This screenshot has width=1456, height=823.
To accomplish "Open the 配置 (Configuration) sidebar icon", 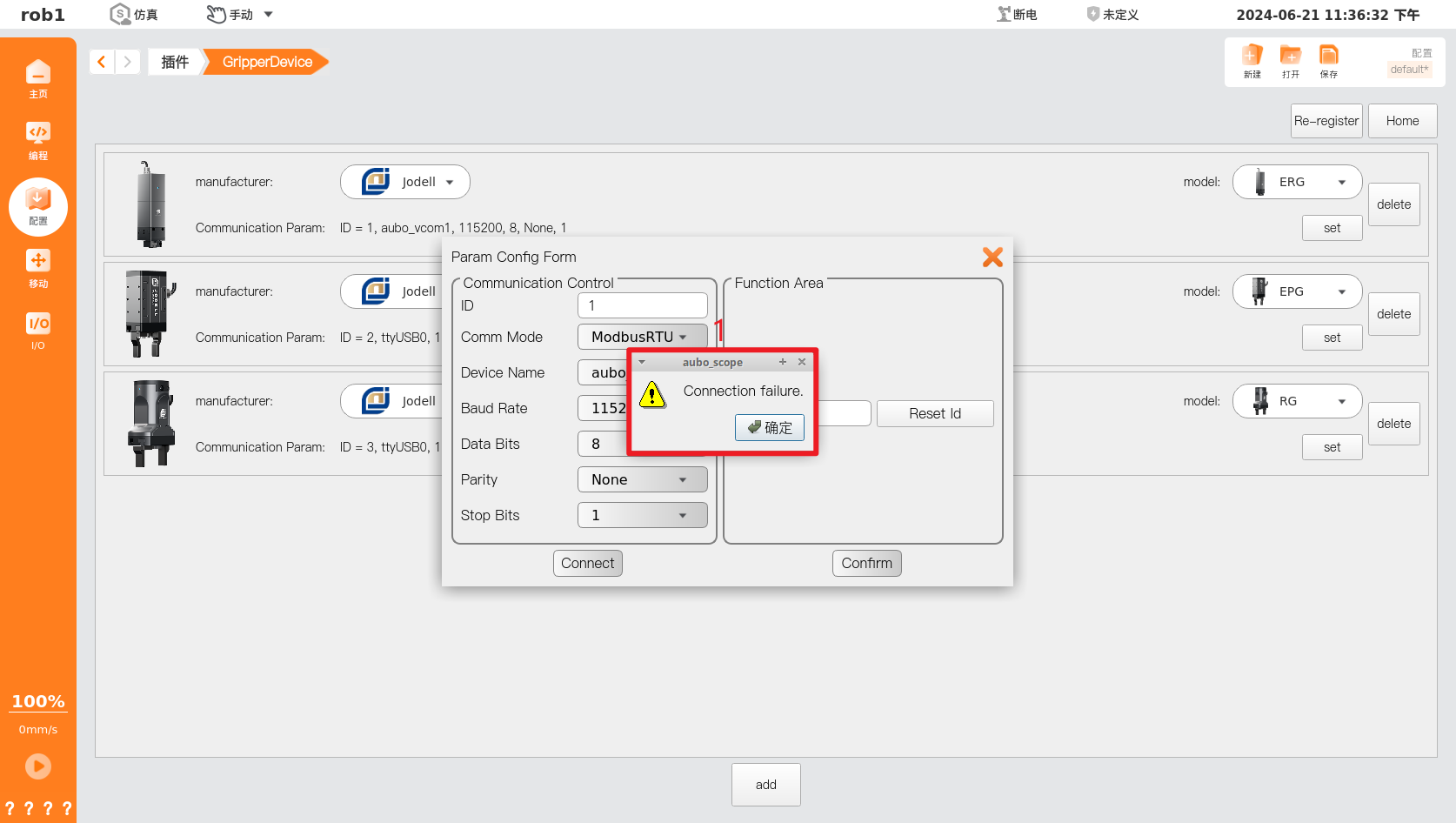I will 38,207.
